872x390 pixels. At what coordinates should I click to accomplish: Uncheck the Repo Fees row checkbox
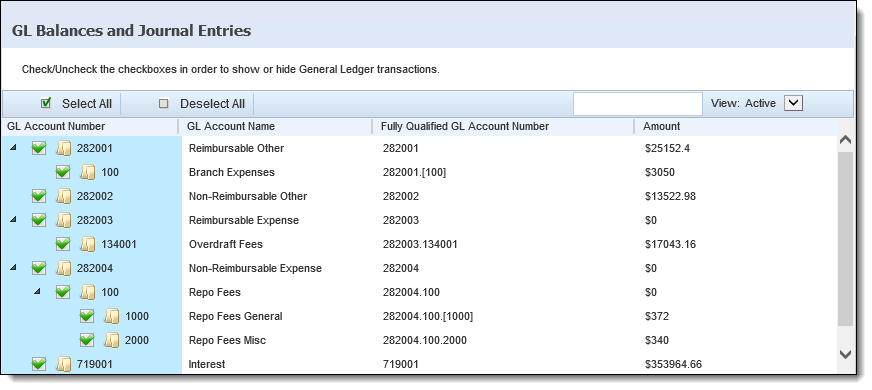click(x=63, y=292)
